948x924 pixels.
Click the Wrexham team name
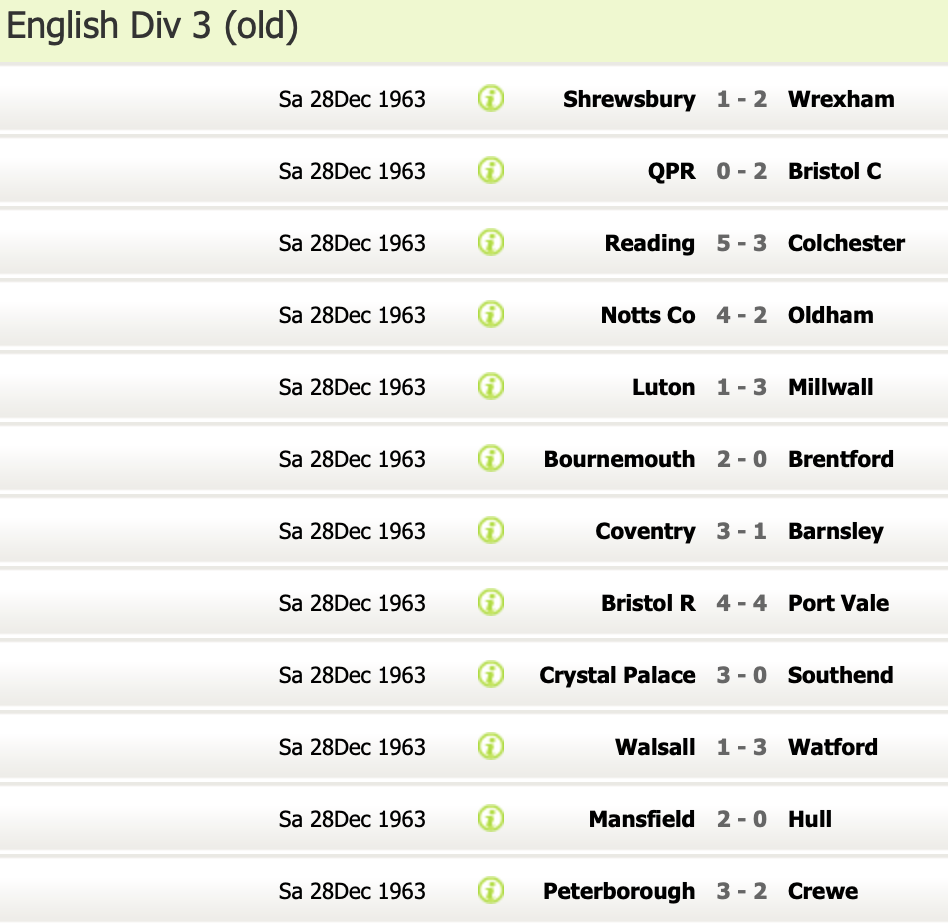coord(841,99)
